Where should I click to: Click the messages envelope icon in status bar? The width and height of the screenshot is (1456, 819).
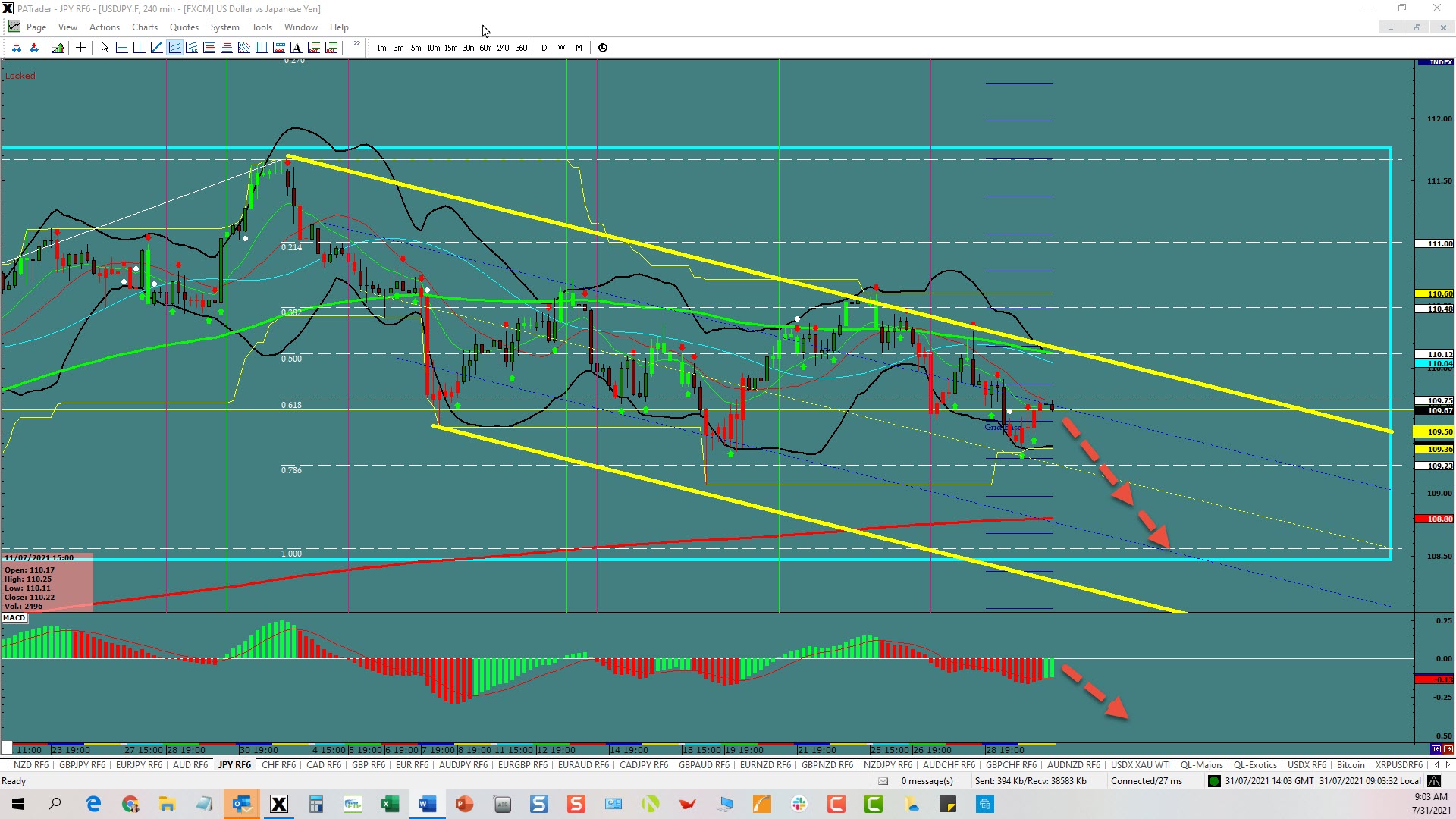click(x=883, y=781)
